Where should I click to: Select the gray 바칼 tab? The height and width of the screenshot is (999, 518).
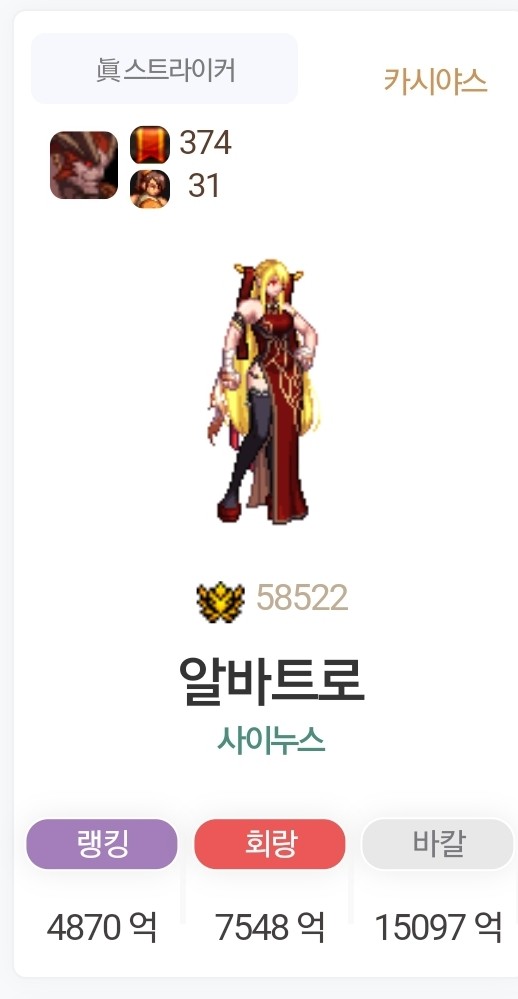tap(438, 844)
